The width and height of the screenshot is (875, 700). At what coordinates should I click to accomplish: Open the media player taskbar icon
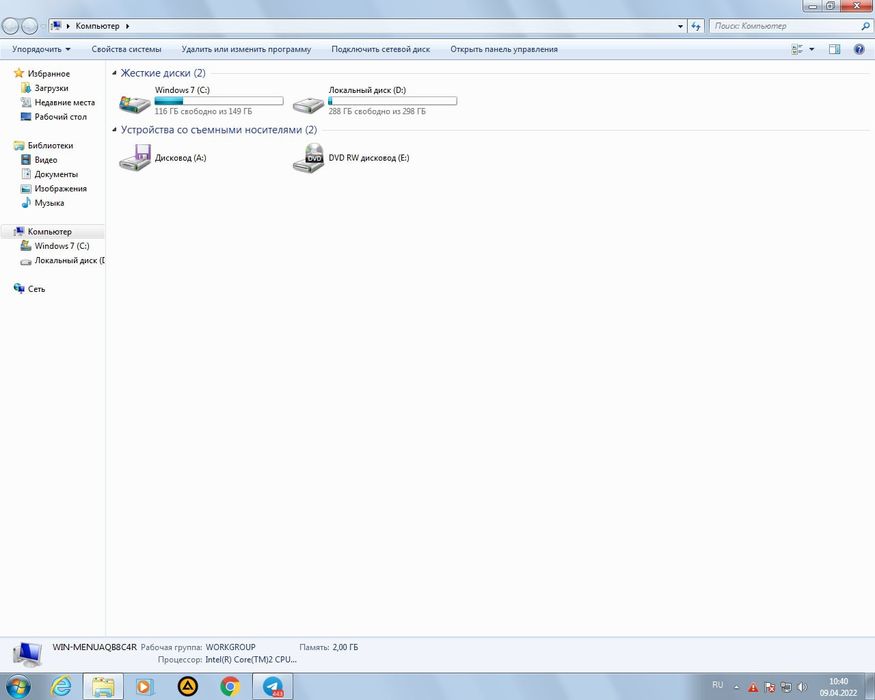143,686
